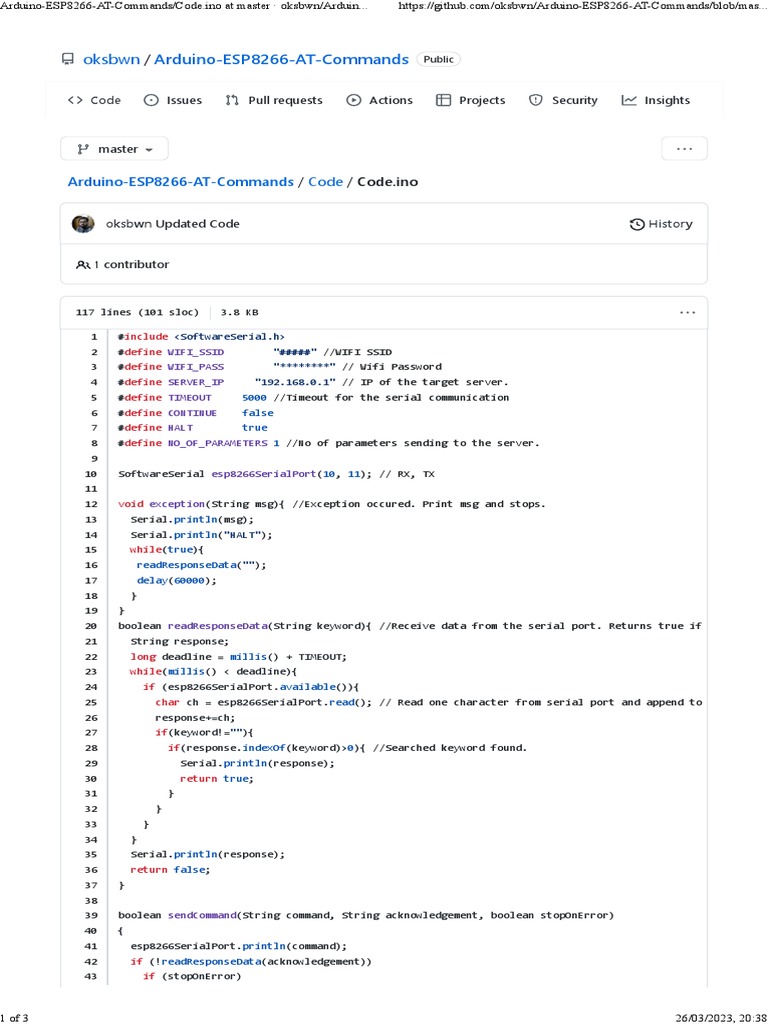Click the Code breadcrumb link
The image size is (768, 1024).
point(325,181)
